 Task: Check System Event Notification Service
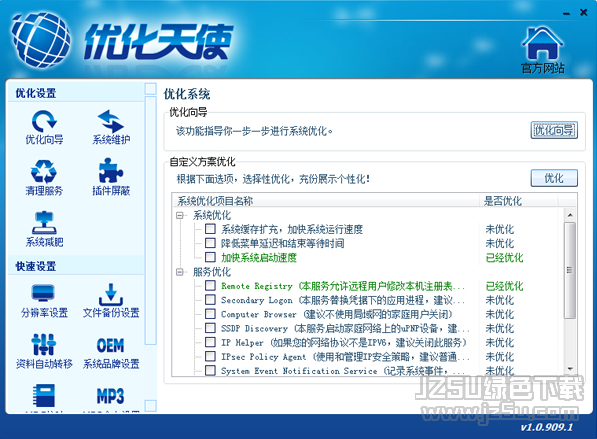(x=210, y=370)
